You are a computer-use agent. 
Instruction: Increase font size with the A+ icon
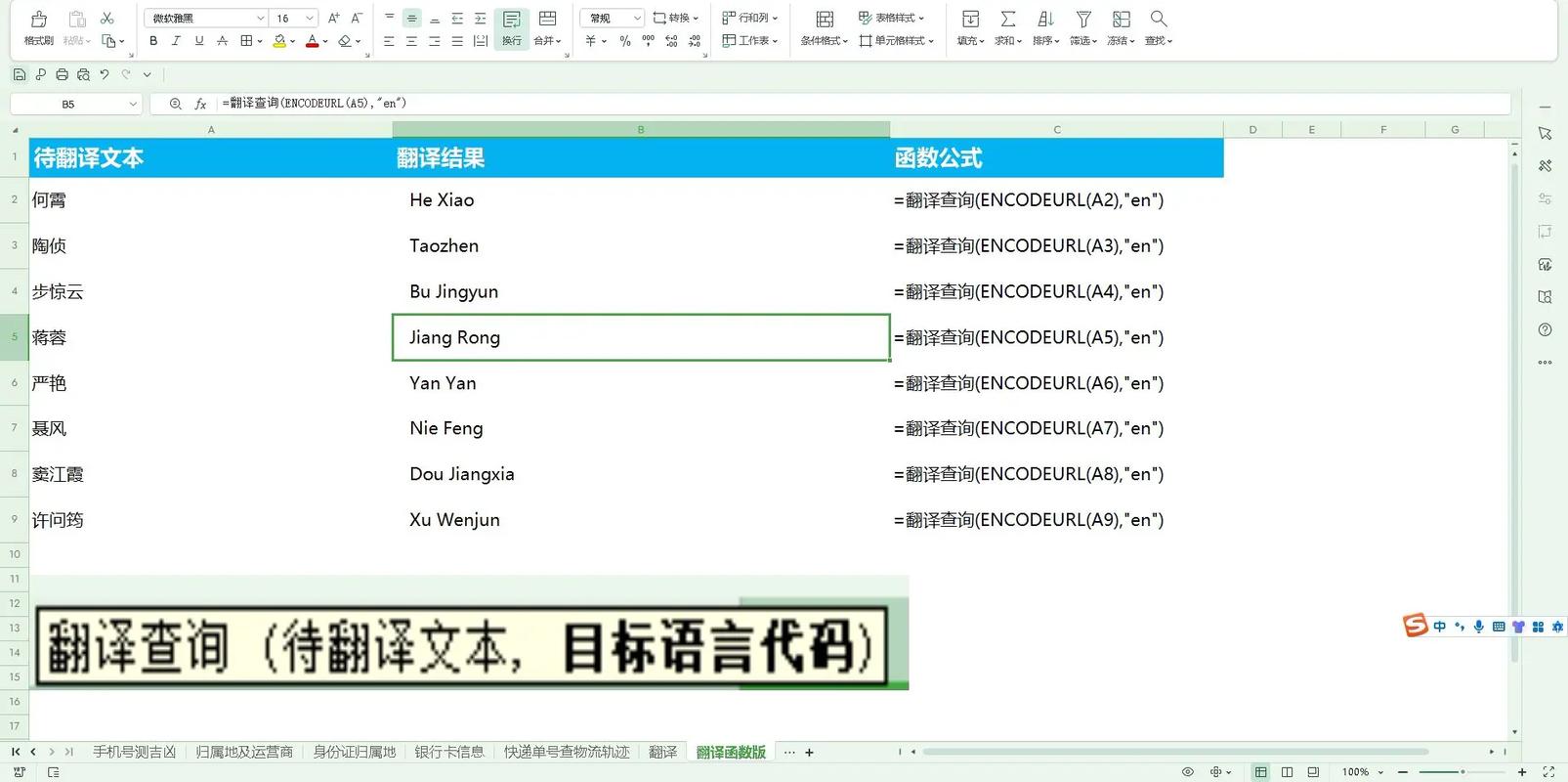[x=334, y=19]
